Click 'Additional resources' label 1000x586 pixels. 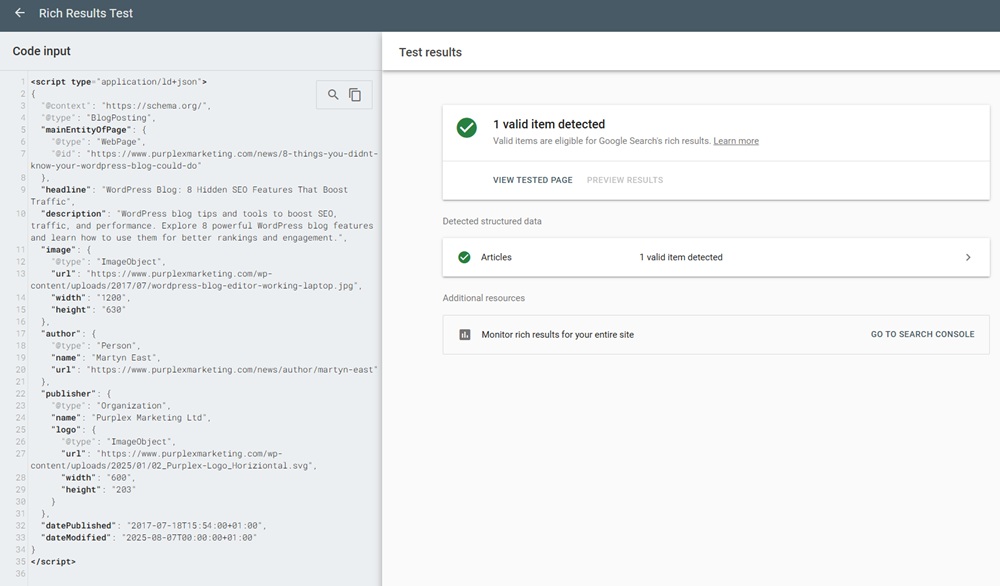coord(483,298)
